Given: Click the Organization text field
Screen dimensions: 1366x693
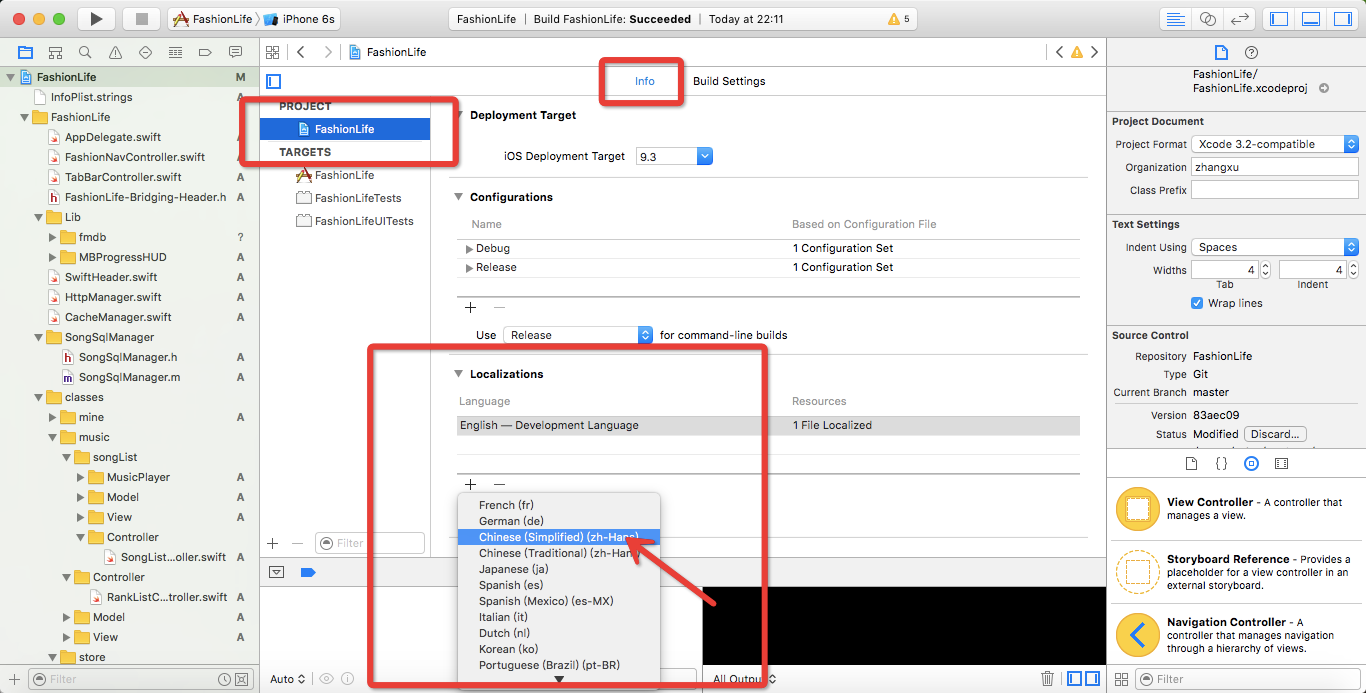Looking at the screenshot, I should 1275,167.
